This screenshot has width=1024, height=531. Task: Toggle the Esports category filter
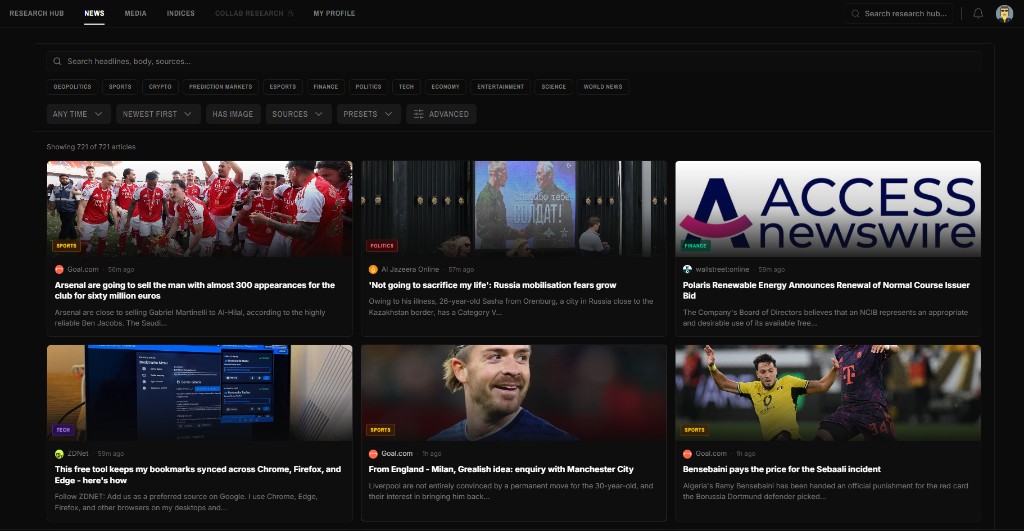click(x=283, y=87)
